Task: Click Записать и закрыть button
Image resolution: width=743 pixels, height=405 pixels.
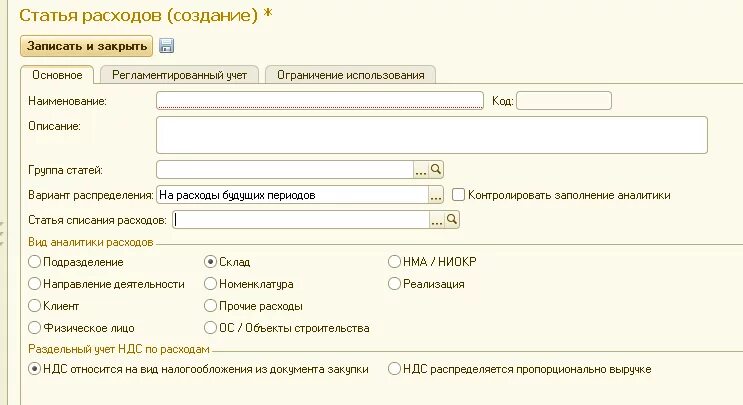Action: coord(87,46)
